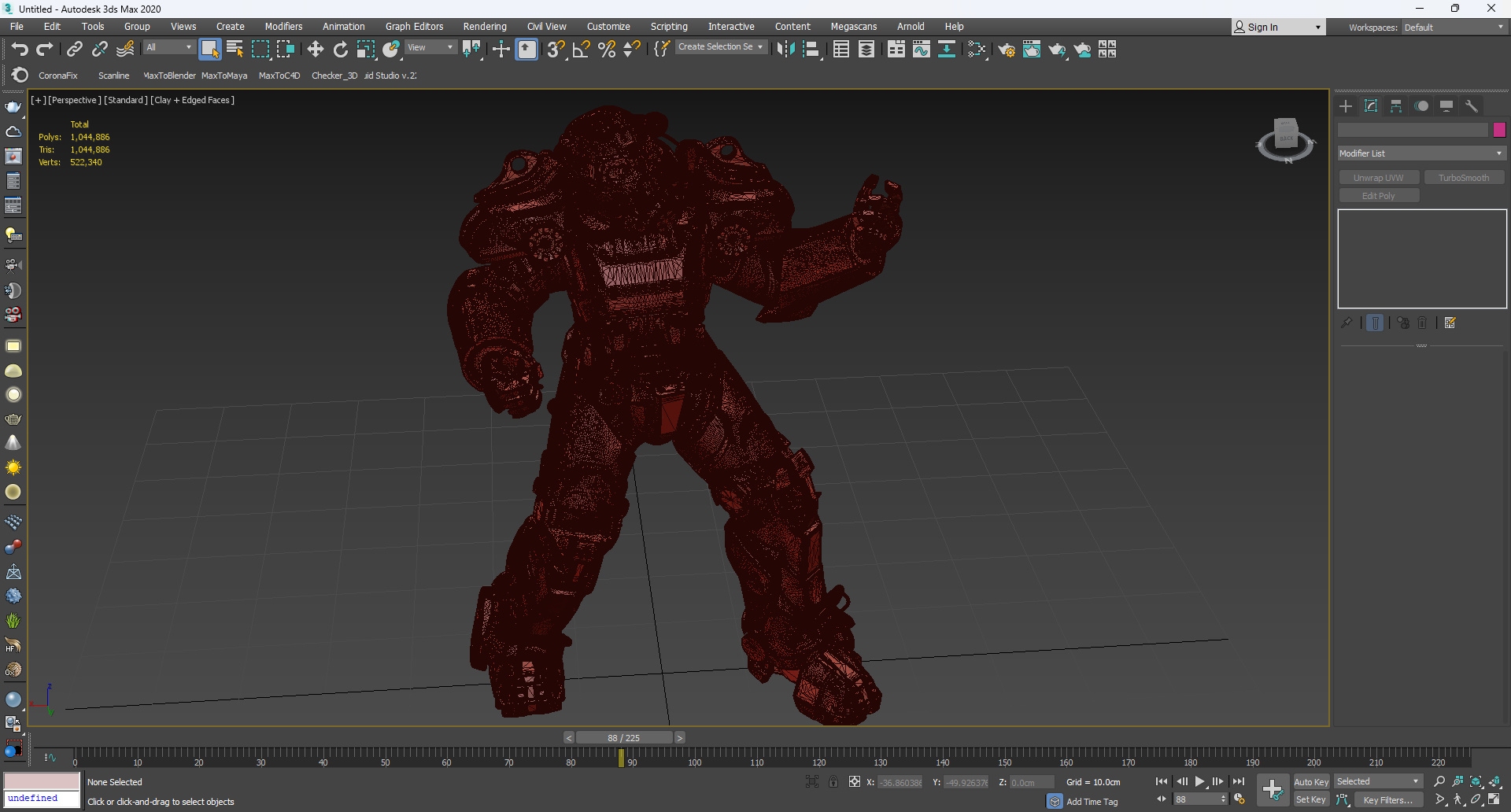This screenshot has height=812, width=1511.
Task: Open the Megascans menu
Action: pyautogui.click(x=854, y=27)
